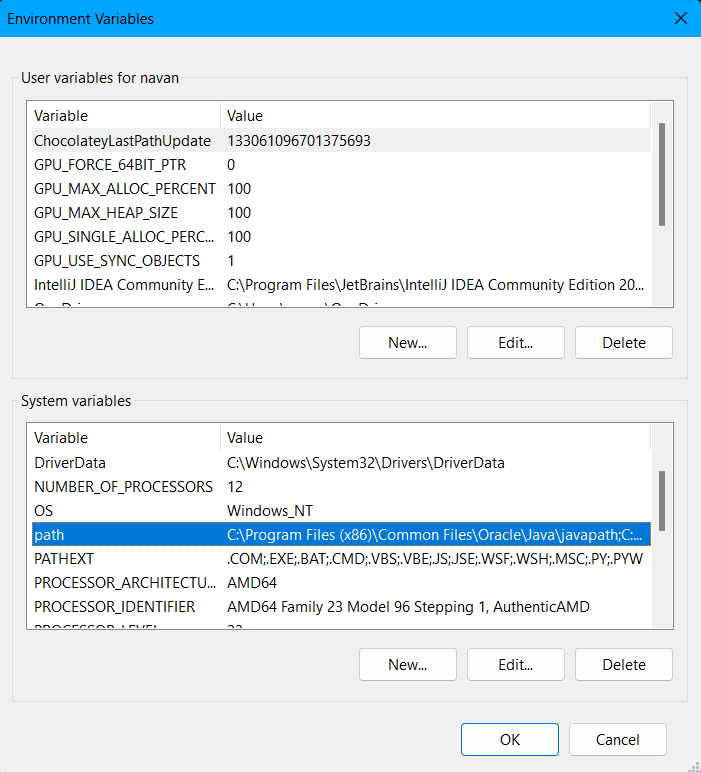Select the path system variable row
Viewport: 701px width, 772px height.
pos(50,535)
